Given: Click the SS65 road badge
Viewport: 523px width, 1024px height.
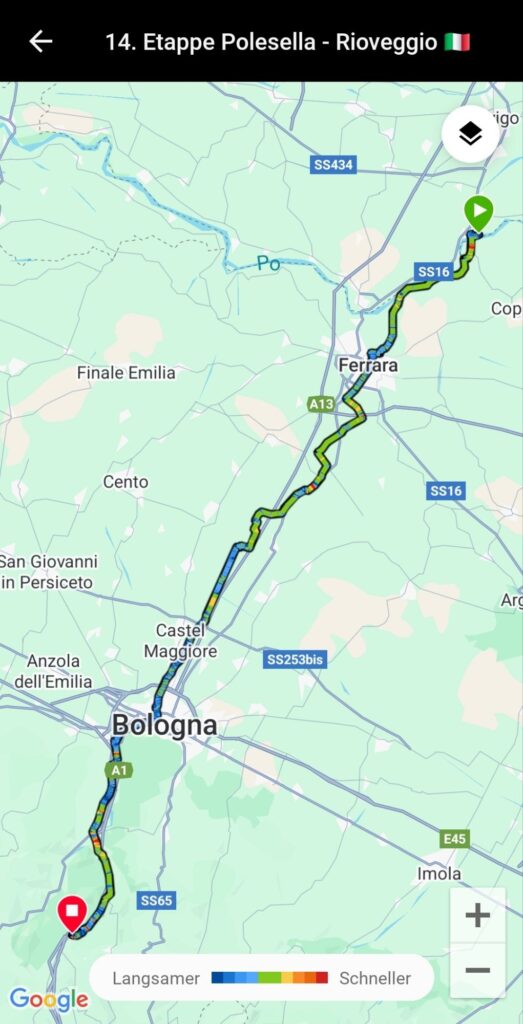Looking at the screenshot, I should tap(156, 901).
